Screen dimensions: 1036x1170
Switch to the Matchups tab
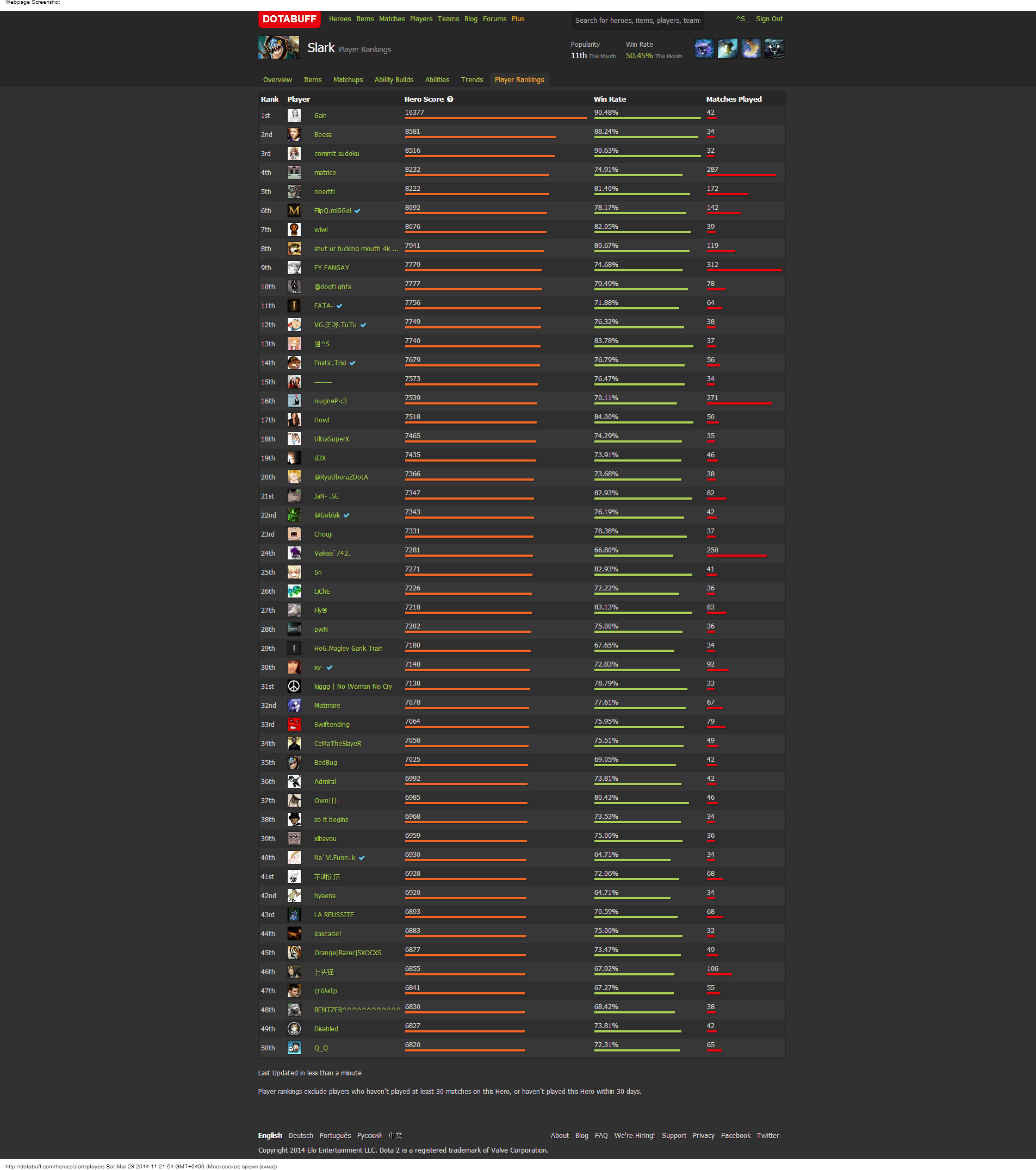tap(348, 80)
